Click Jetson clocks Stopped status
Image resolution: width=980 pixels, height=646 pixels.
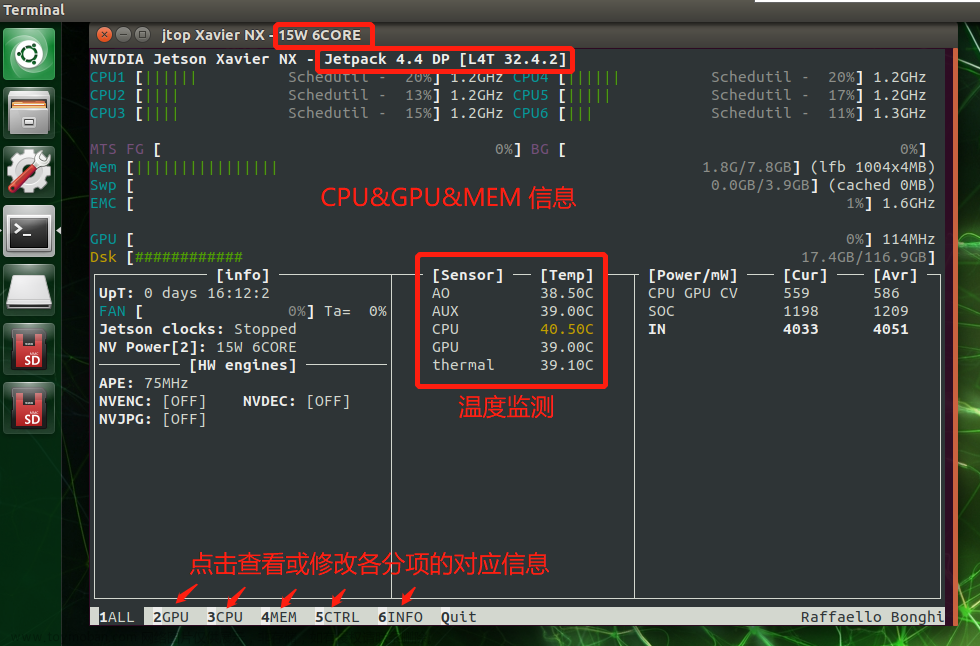(198, 329)
